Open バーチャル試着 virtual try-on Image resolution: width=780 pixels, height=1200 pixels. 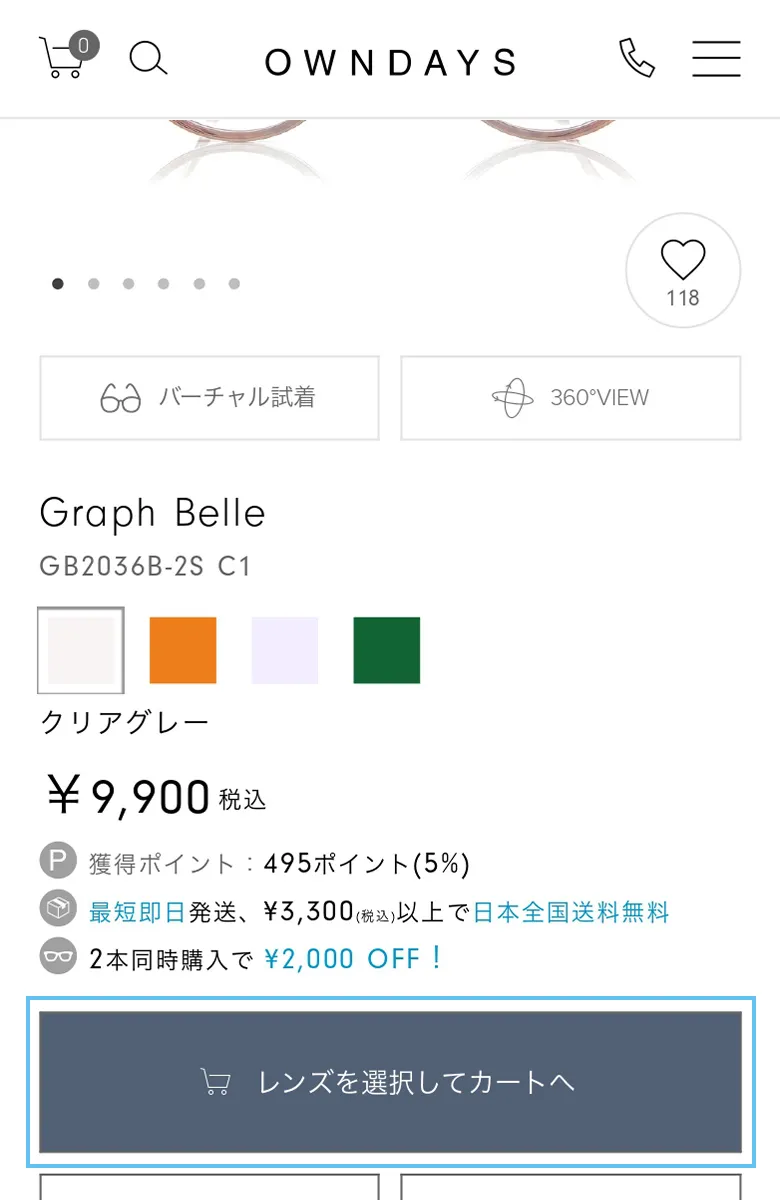209,398
